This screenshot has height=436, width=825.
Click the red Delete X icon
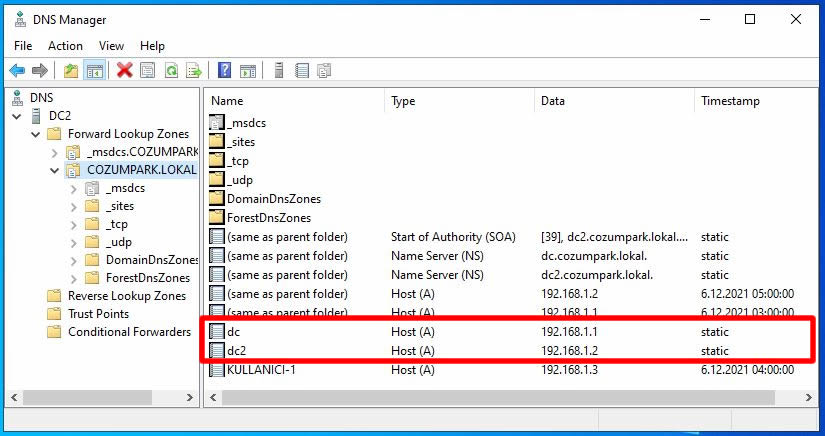coord(124,70)
